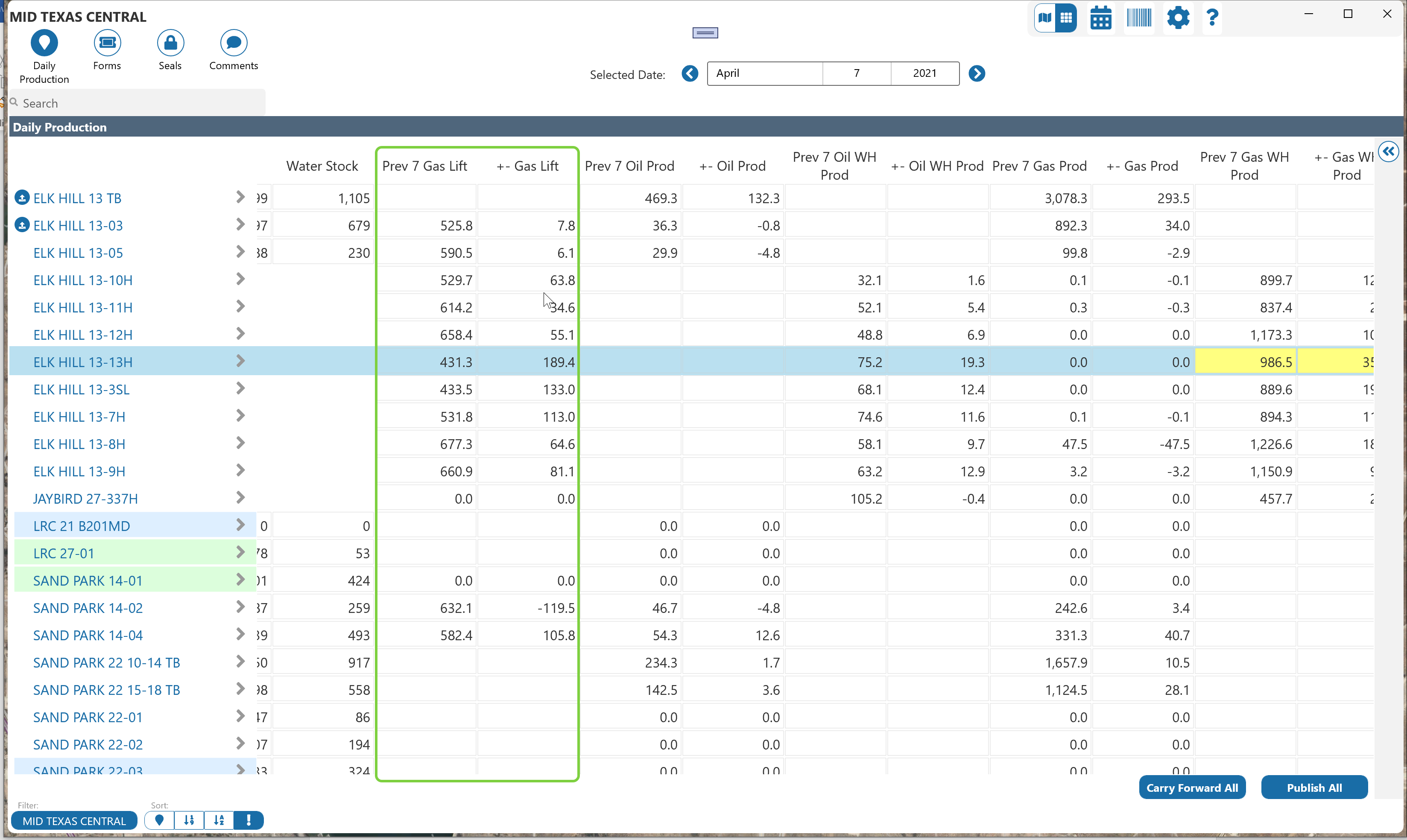Open the Comments speech bubble icon
The image size is (1407, 840).
233,43
